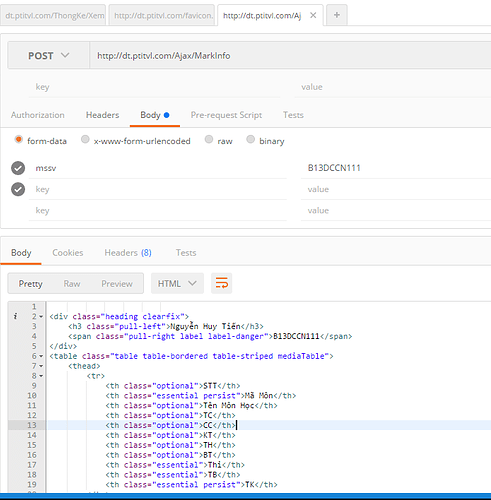
Task: Open the POST method dropdown
Action: coord(49,55)
